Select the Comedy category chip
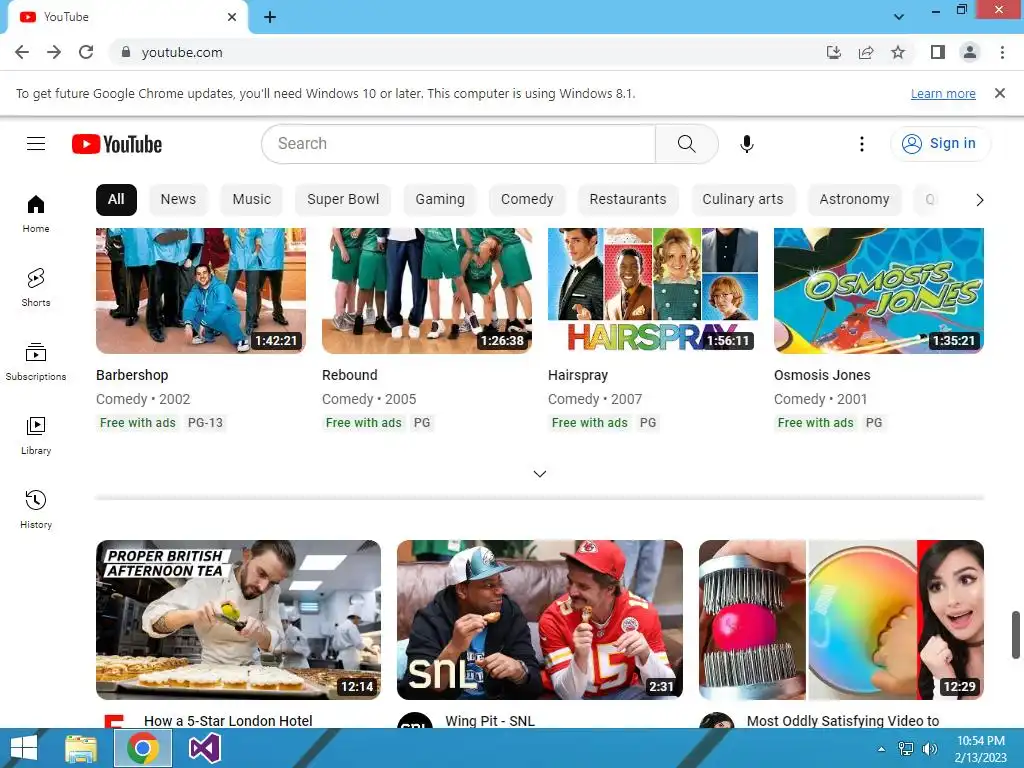Image resolution: width=1024 pixels, height=768 pixels. click(527, 200)
